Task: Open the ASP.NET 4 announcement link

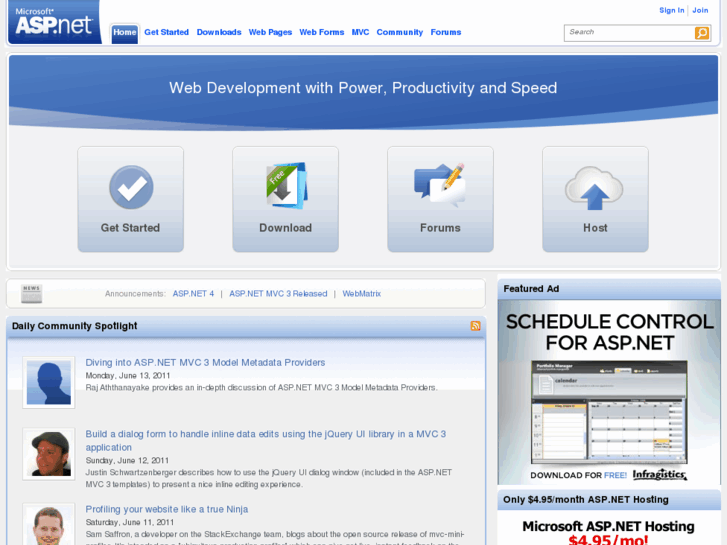Action: tap(193, 294)
